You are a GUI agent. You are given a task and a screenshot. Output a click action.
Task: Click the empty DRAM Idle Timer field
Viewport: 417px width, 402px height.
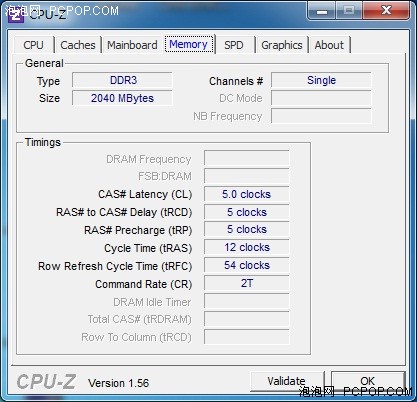click(247, 302)
